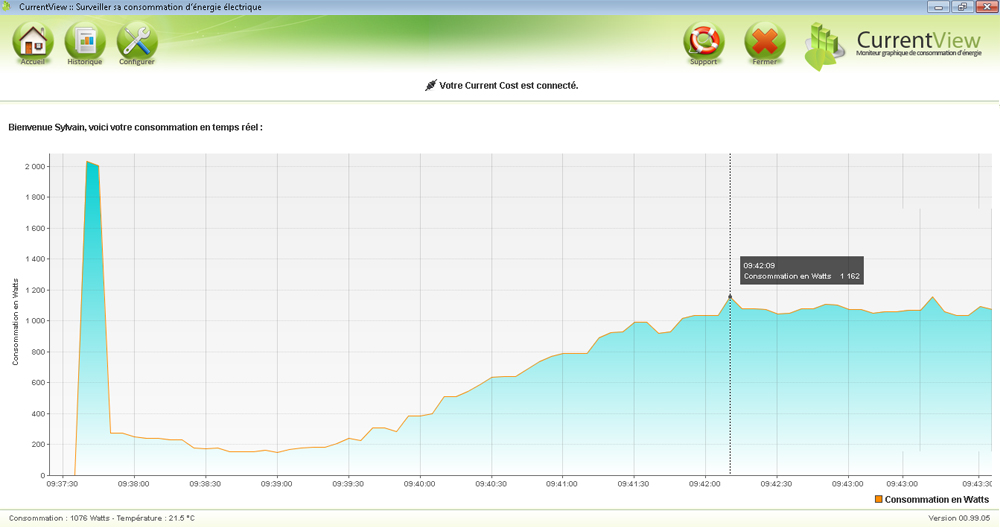Click the orange legend color square

click(879, 499)
